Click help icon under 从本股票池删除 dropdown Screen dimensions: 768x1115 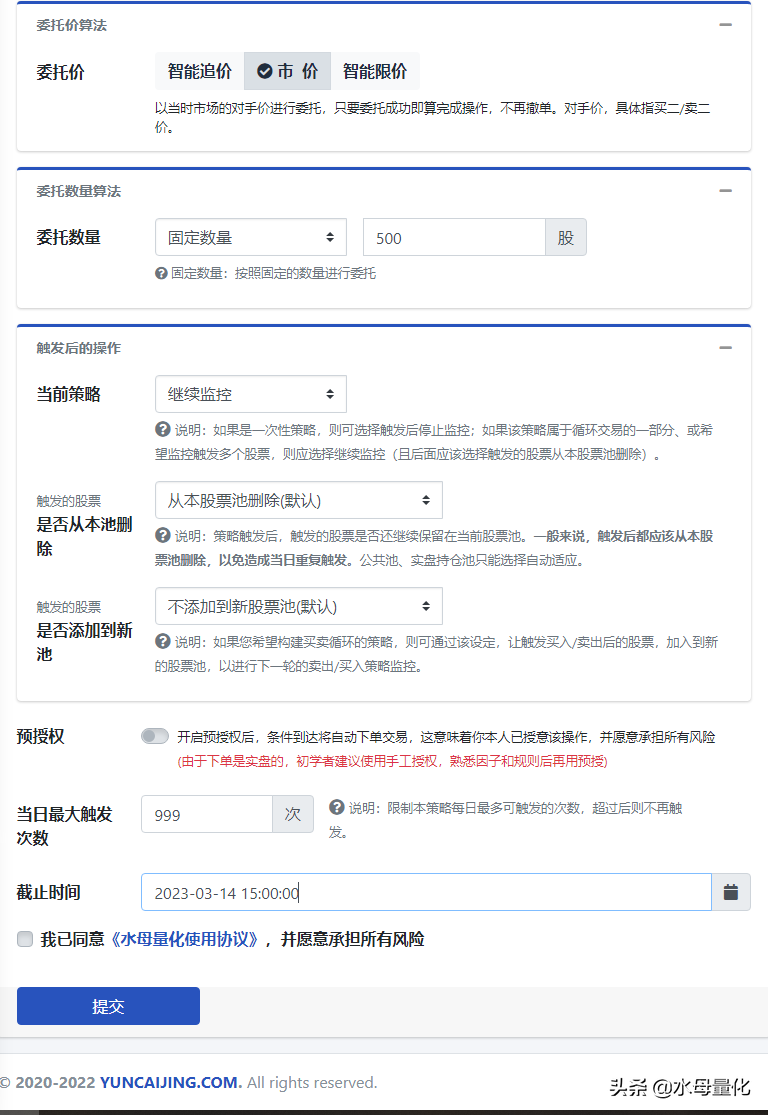click(163, 535)
